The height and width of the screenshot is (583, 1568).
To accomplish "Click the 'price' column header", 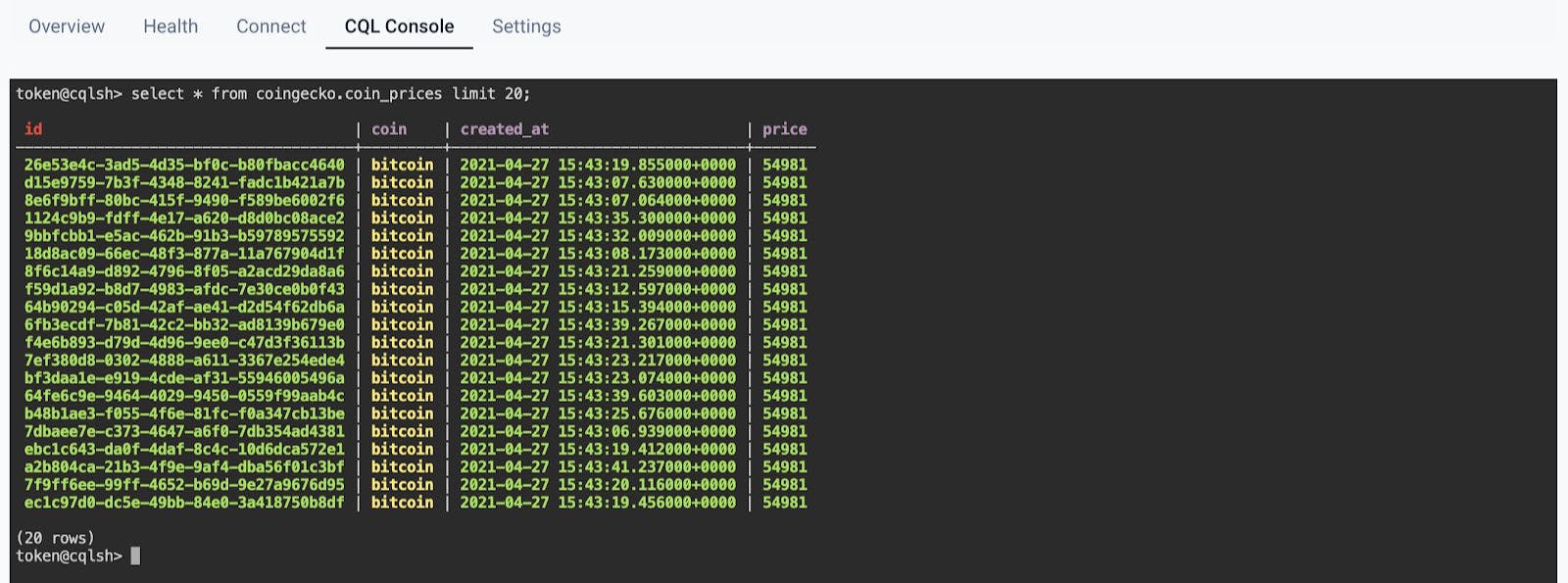I will [x=785, y=129].
